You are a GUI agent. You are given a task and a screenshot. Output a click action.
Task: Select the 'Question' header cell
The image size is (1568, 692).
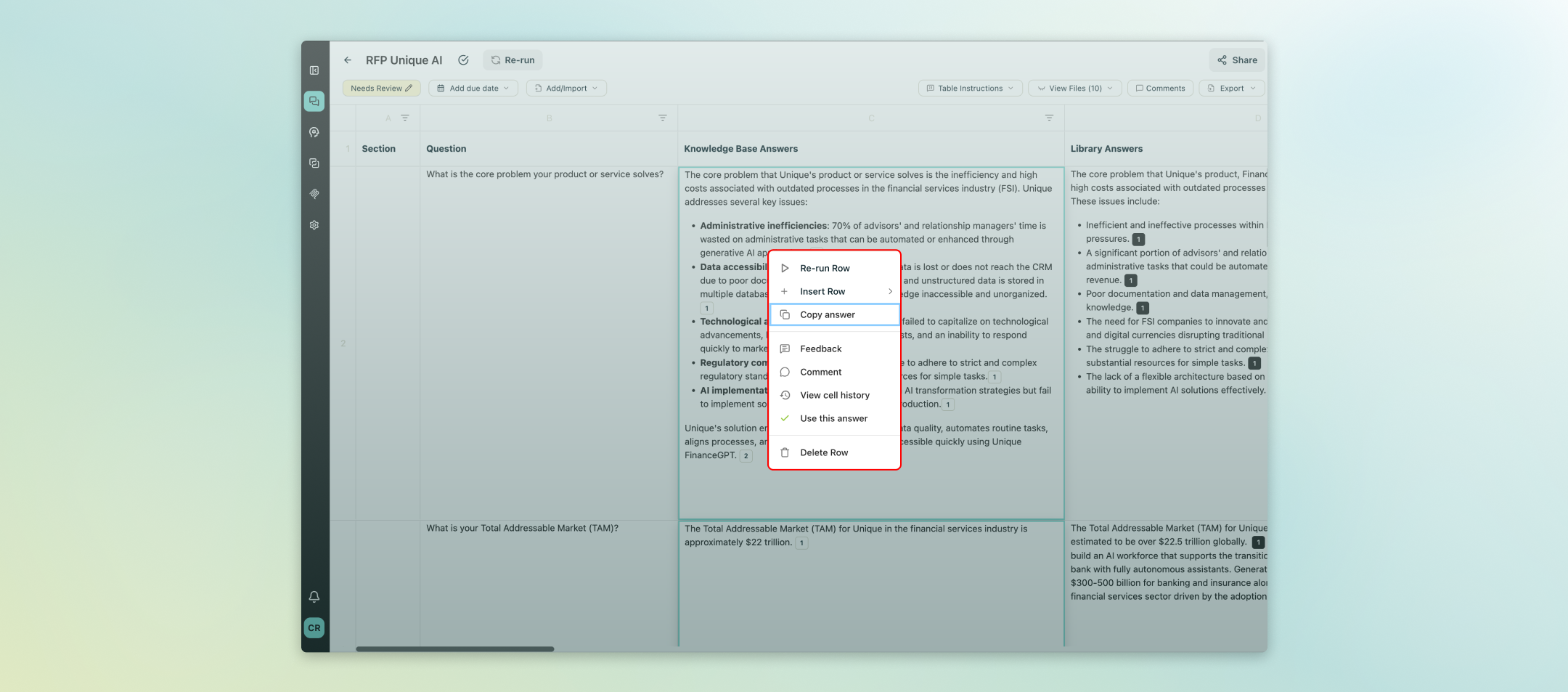click(549, 149)
